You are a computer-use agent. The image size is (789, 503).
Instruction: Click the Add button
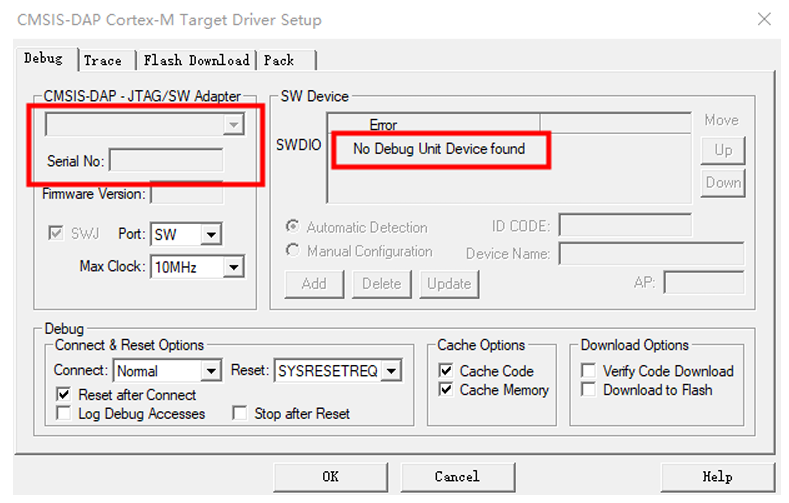click(x=314, y=284)
